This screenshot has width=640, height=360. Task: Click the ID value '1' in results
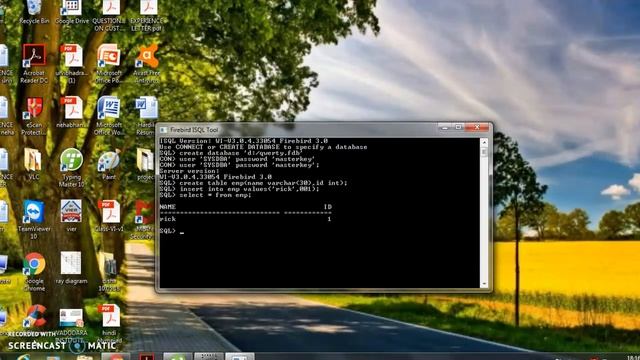[329, 219]
